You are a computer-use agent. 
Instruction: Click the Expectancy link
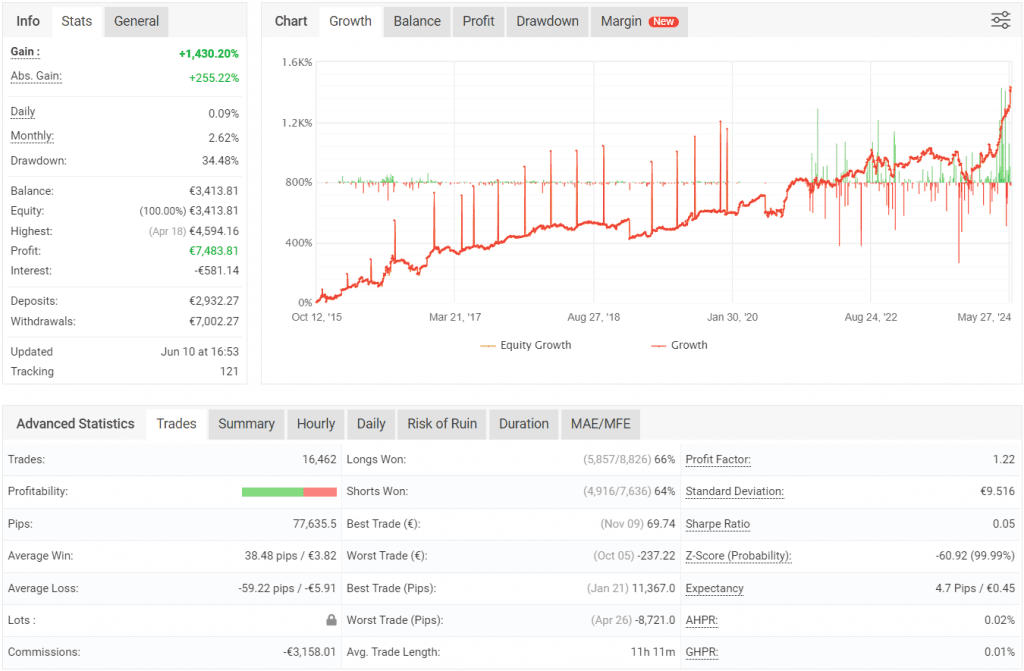714,588
